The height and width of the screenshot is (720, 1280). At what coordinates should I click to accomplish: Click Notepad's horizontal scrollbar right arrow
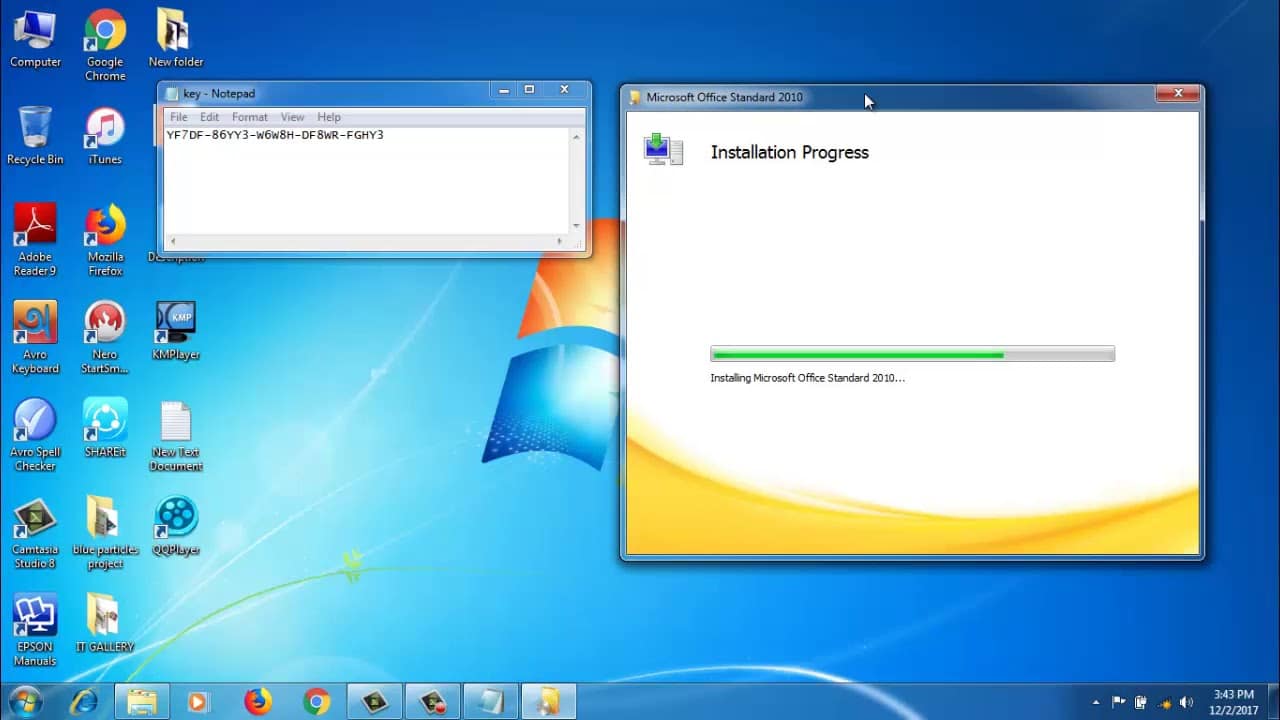pyautogui.click(x=560, y=241)
